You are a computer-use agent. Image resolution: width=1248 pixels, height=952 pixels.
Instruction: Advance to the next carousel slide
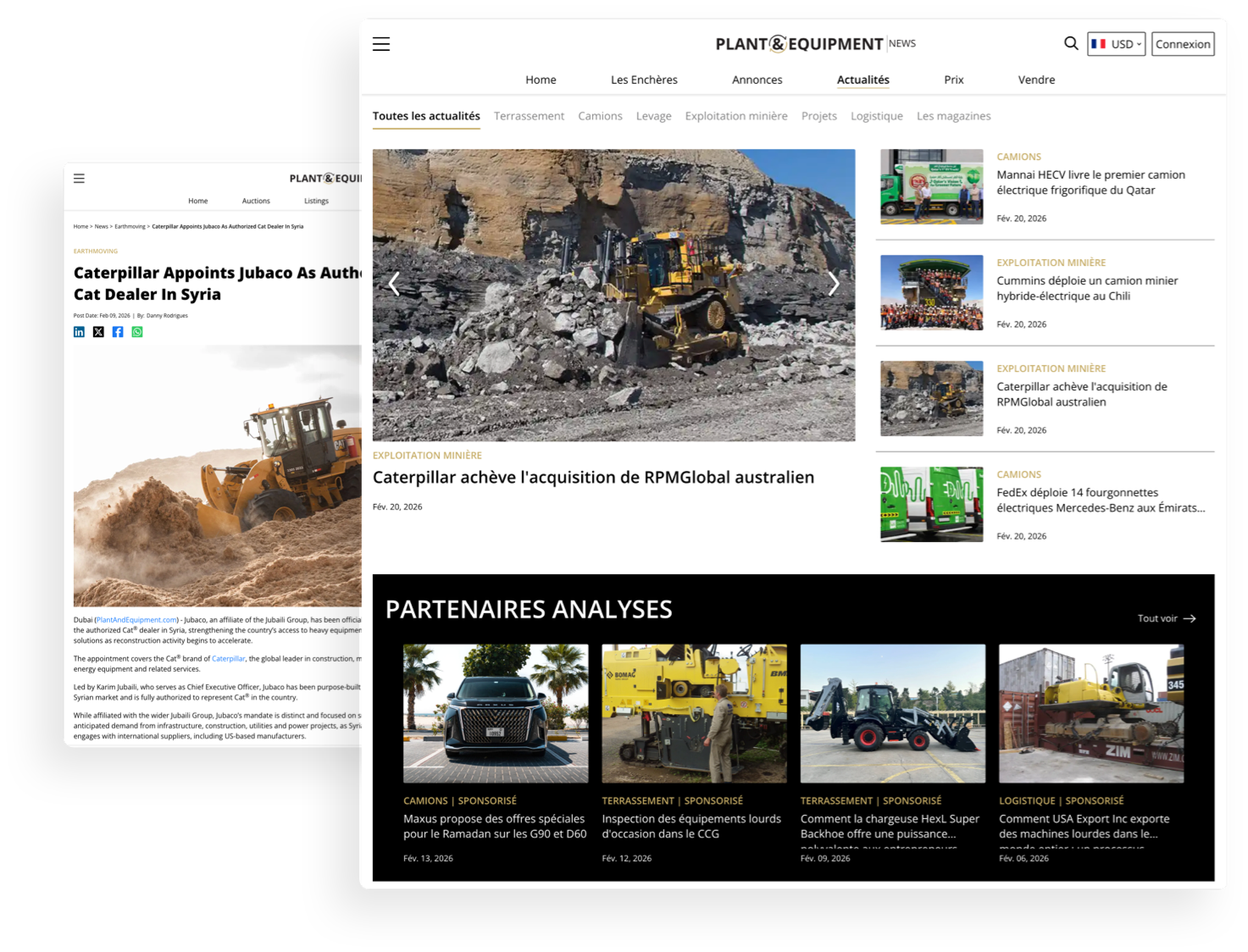(x=834, y=284)
